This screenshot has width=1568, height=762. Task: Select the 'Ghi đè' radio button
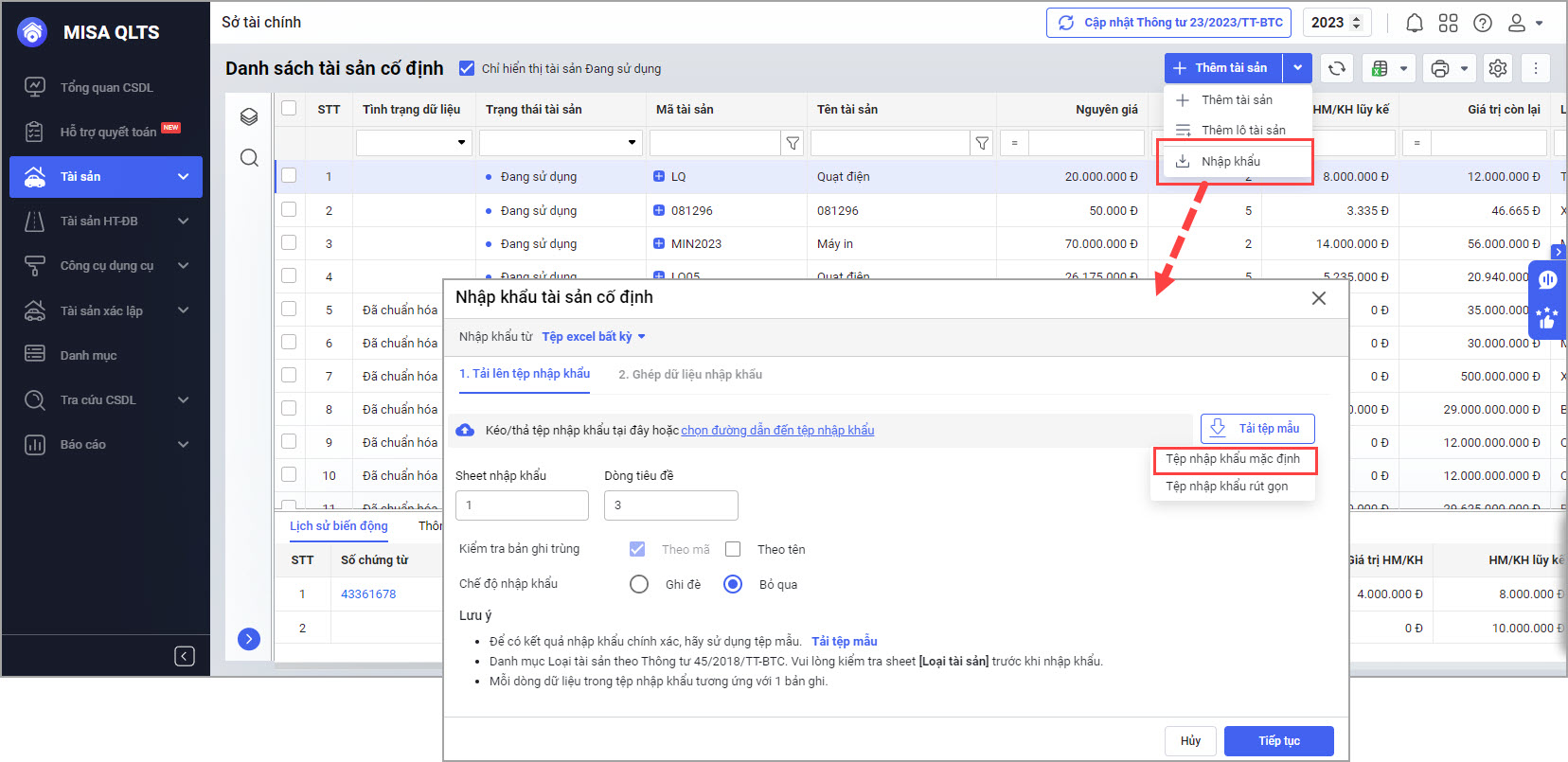pyautogui.click(x=639, y=584)
